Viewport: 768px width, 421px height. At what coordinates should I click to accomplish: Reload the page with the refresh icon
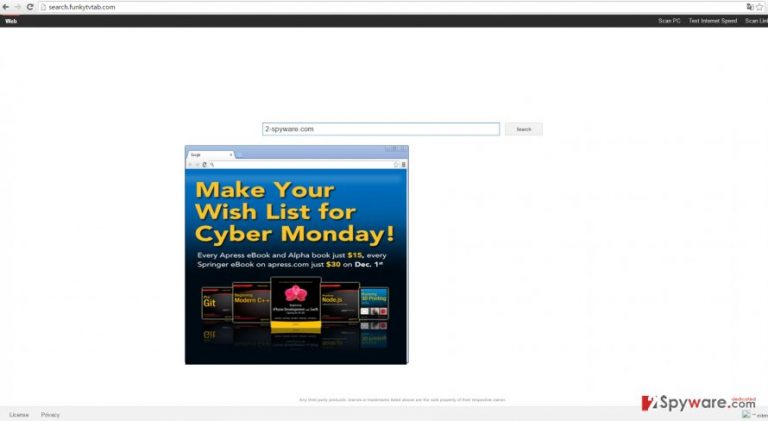[x=30, y=7]
